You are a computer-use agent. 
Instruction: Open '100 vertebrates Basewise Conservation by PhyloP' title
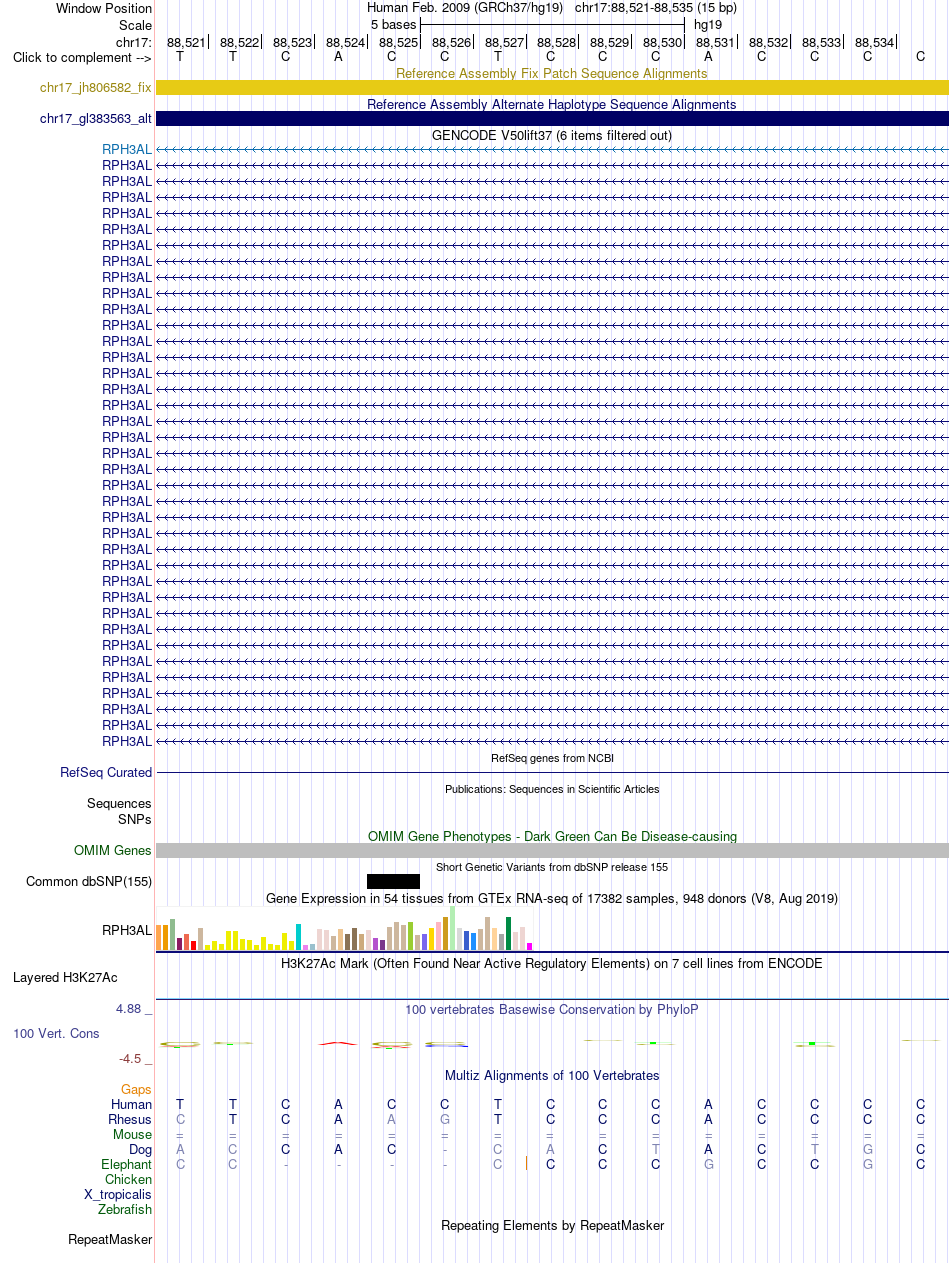pos(552,1010)
